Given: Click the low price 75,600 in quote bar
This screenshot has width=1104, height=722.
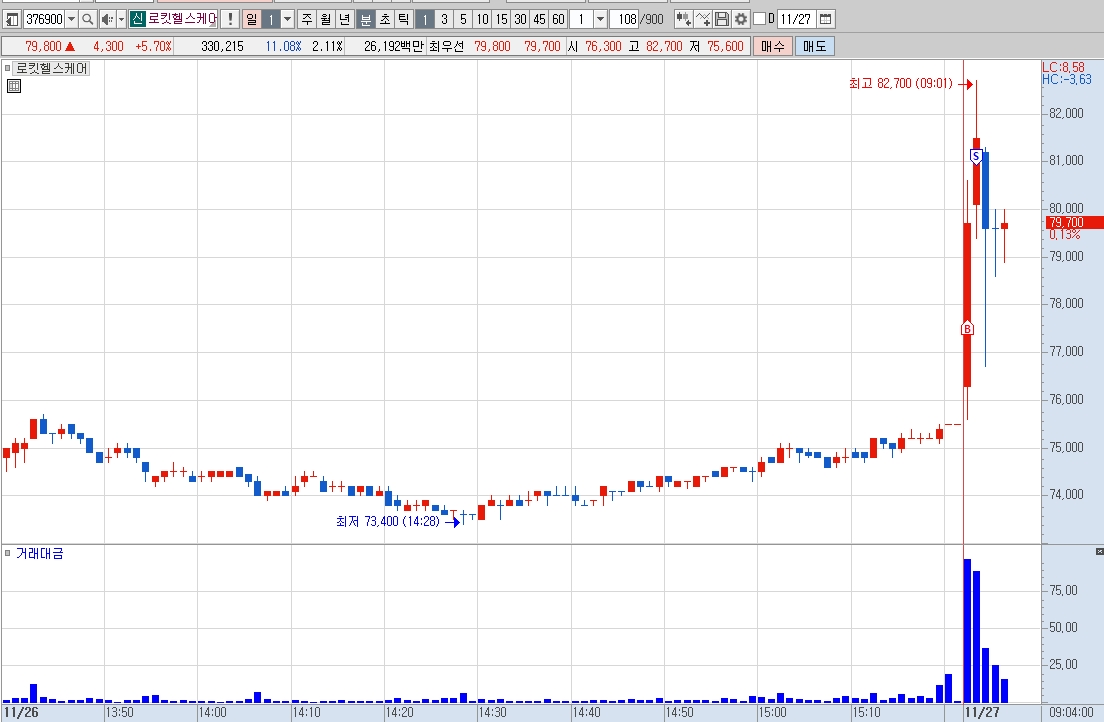Looking at the screenshot, I should pos(725,46).
